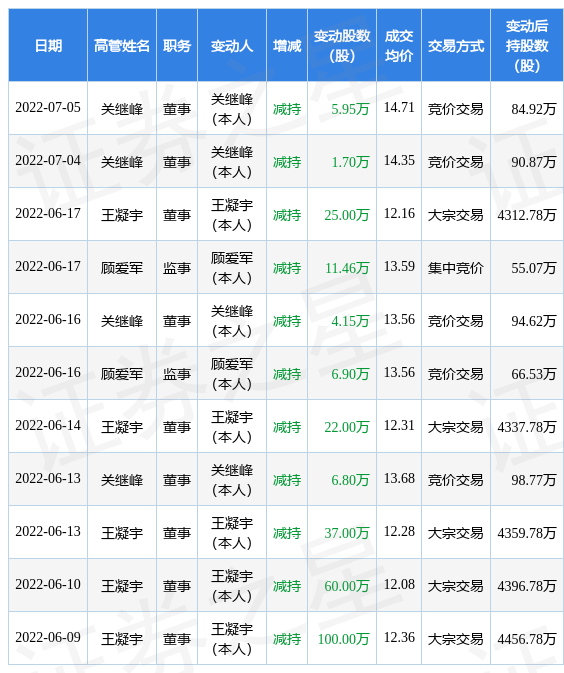Select the 11.46万 green value
The image size is (564, 673).
347,268
